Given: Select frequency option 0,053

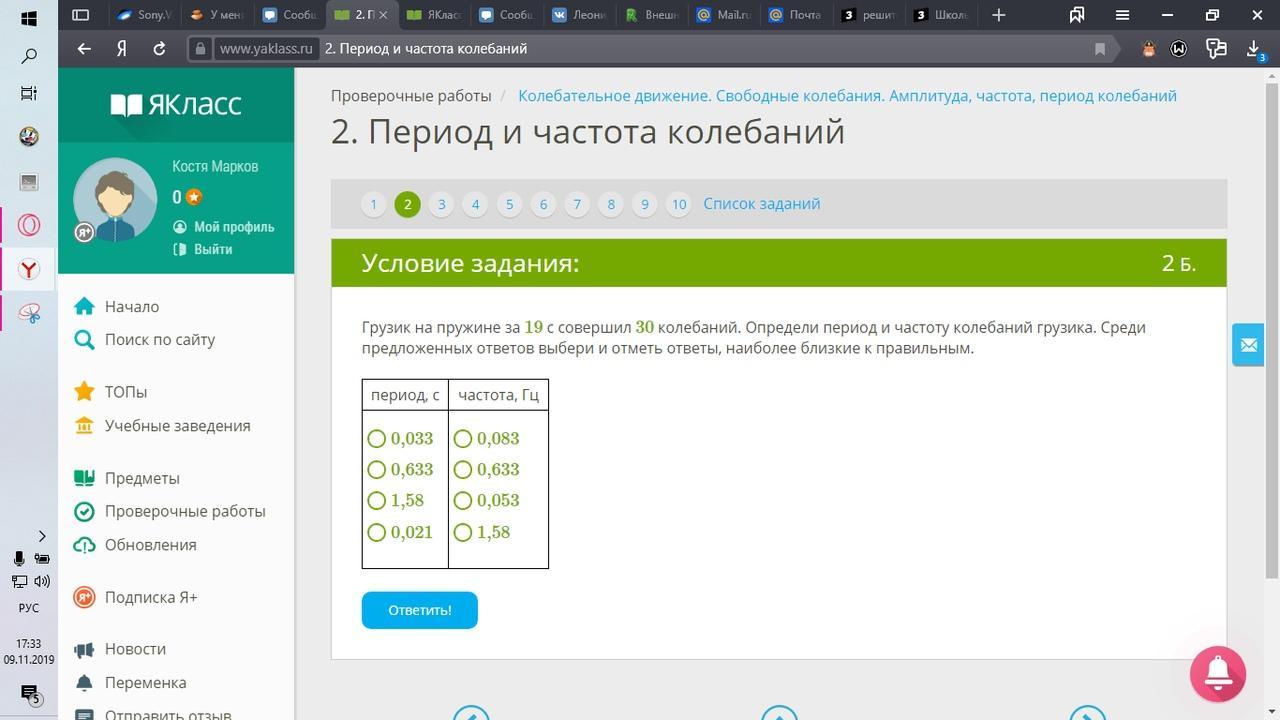Looking at the screenshot, I should pos(463,501).
